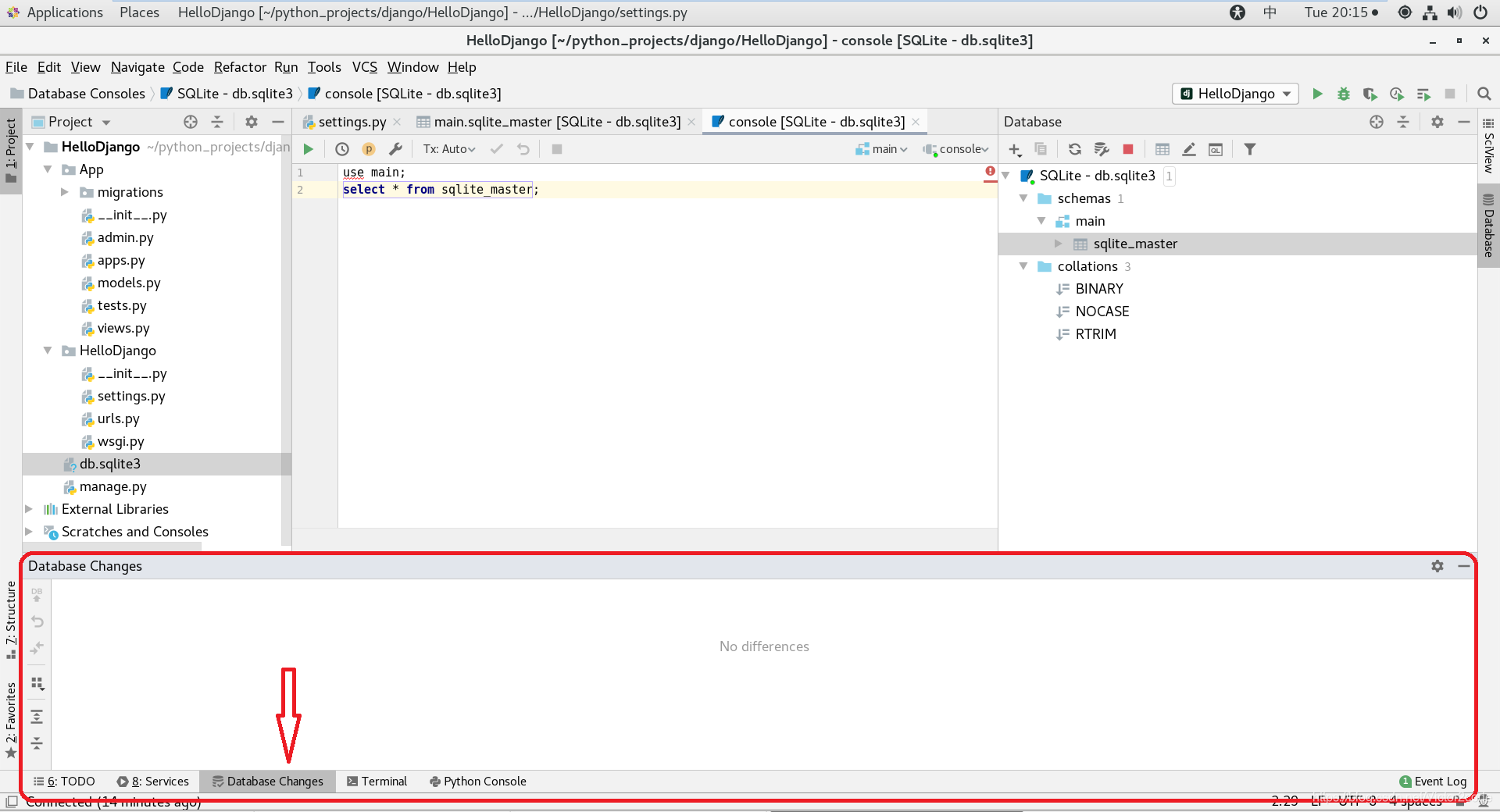Open the 7: Structure side tab
The image size is (1500, 812).
tap(11, 620)
